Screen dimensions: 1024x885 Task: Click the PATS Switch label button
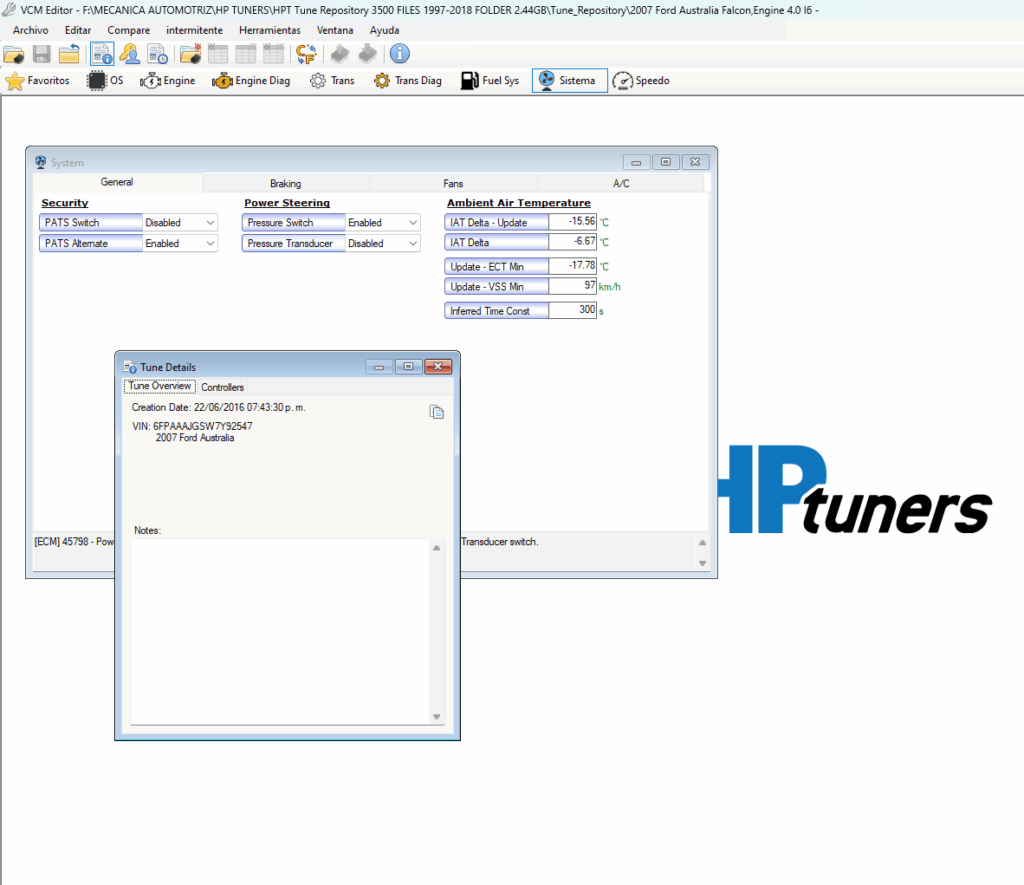click(91, 223)
